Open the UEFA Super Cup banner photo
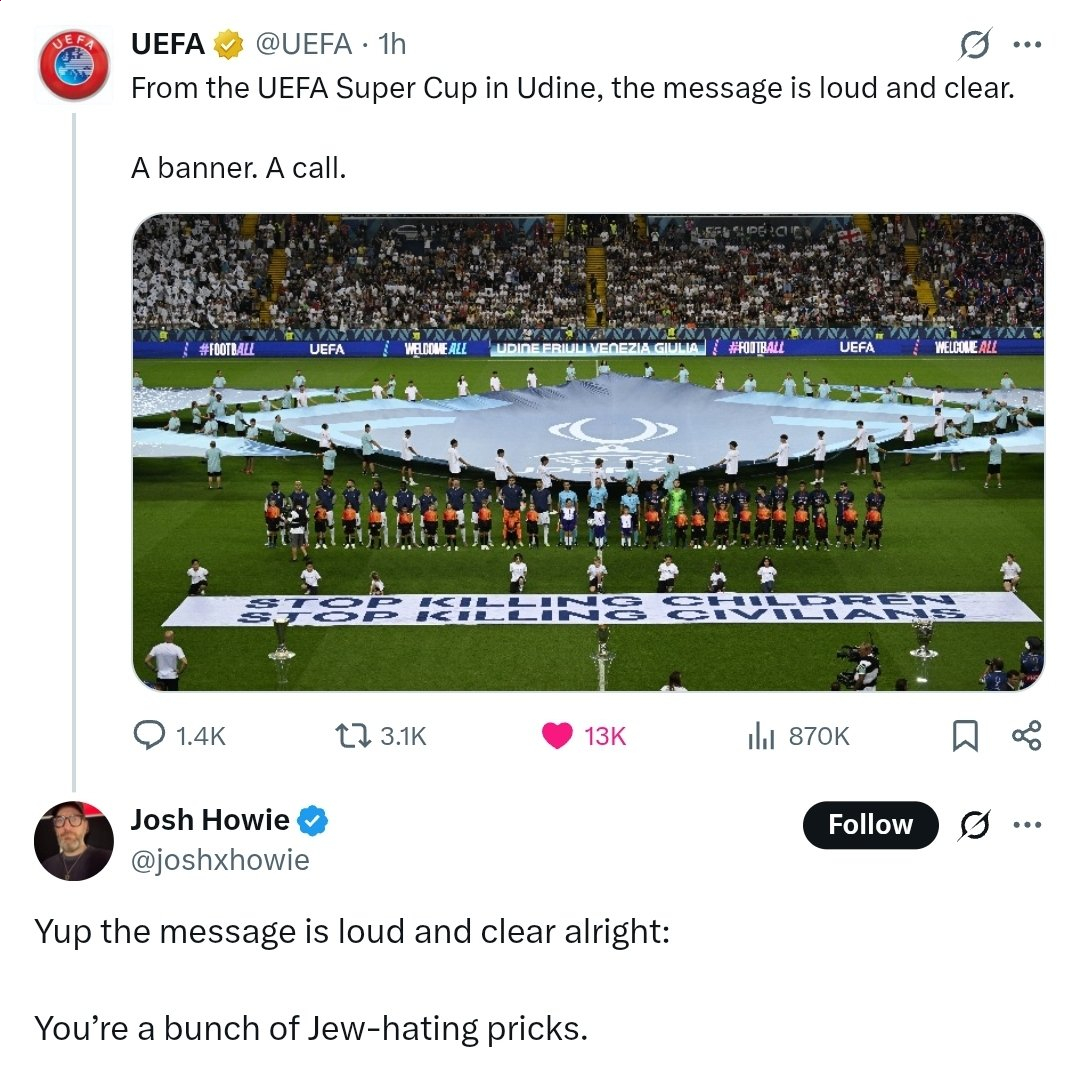Viewport: 1080px width, 1069px height. (x=588, y=452)
